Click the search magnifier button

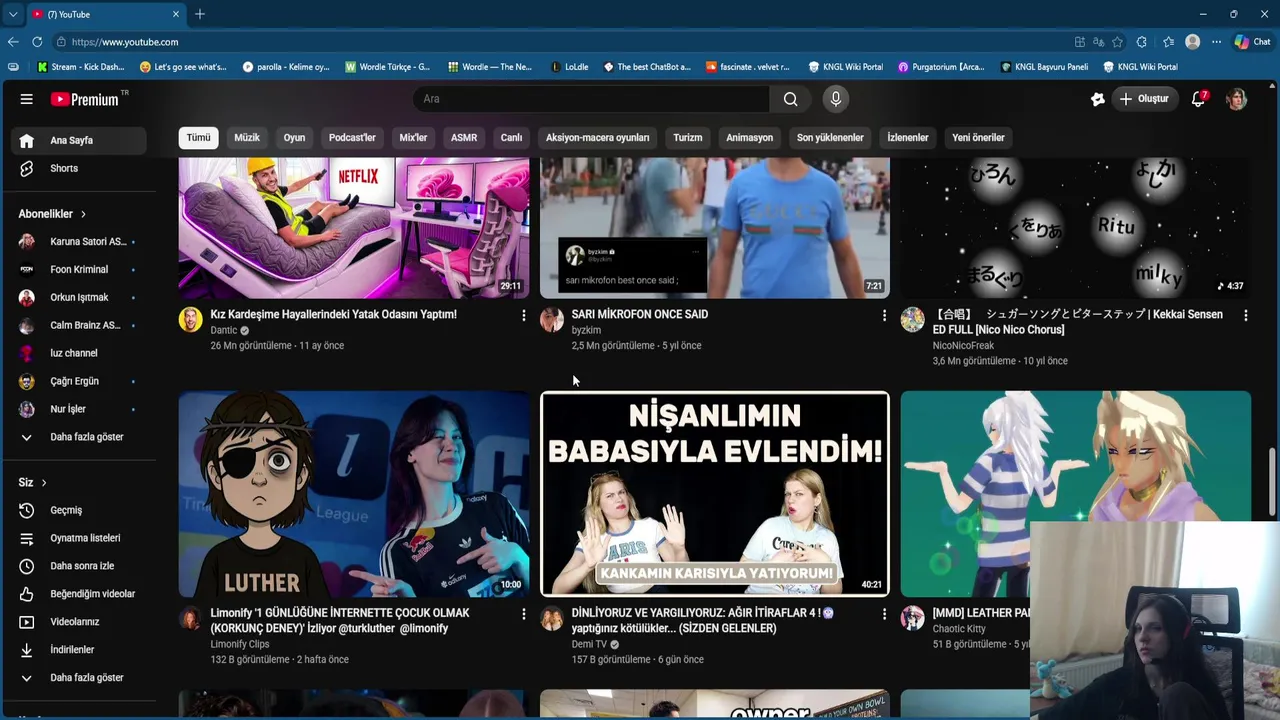[790, 99]
